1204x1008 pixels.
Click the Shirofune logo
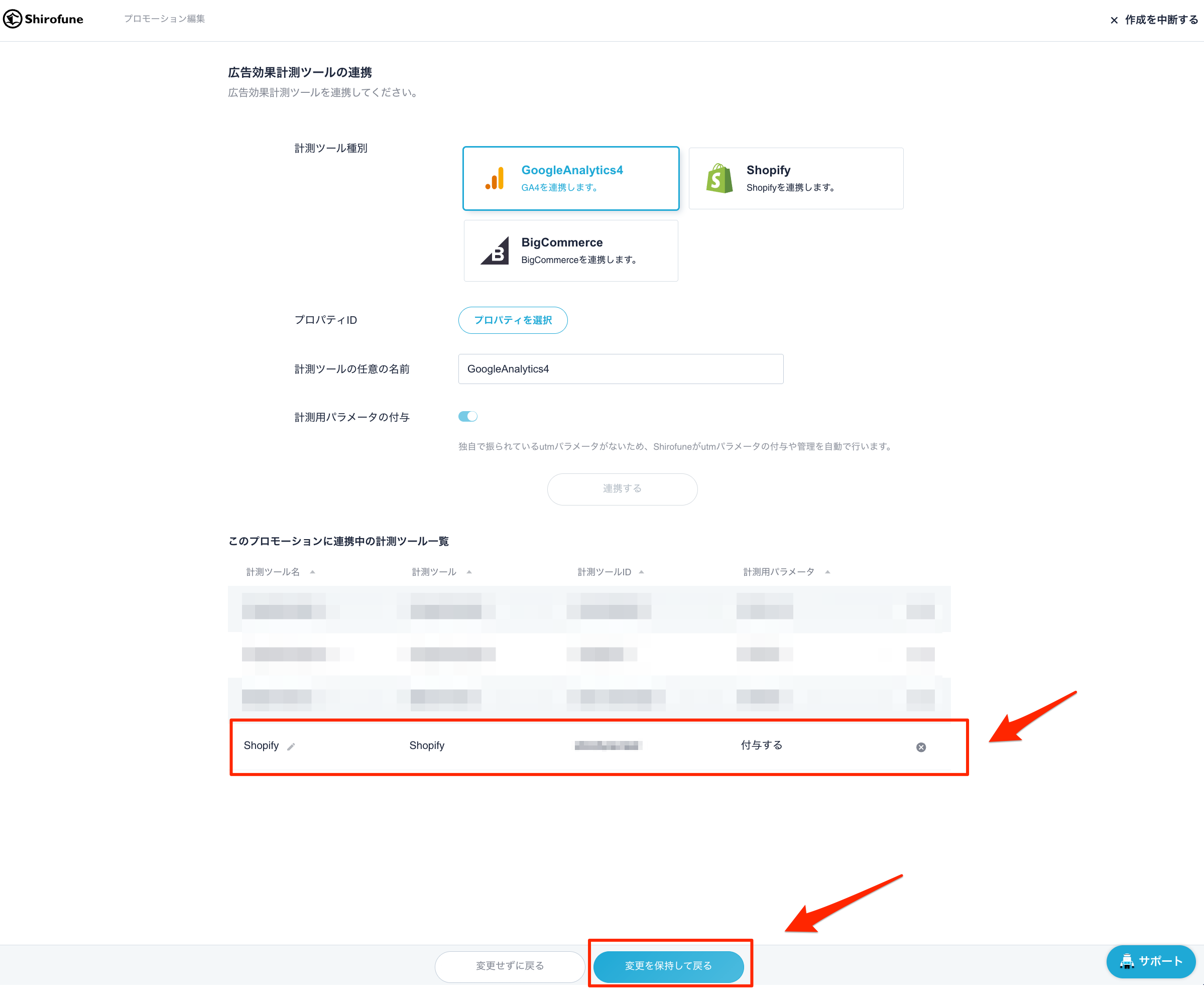tap(44, 19)
